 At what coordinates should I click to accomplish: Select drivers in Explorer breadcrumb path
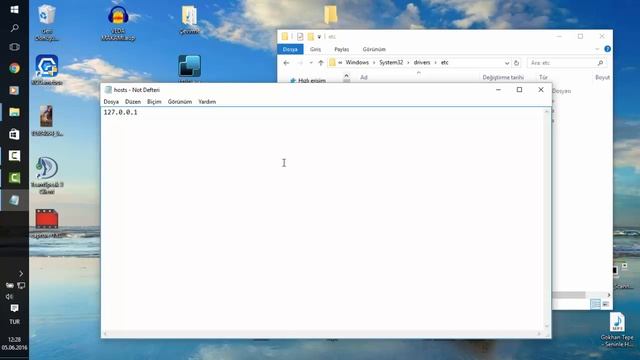(x=422, y=62)
